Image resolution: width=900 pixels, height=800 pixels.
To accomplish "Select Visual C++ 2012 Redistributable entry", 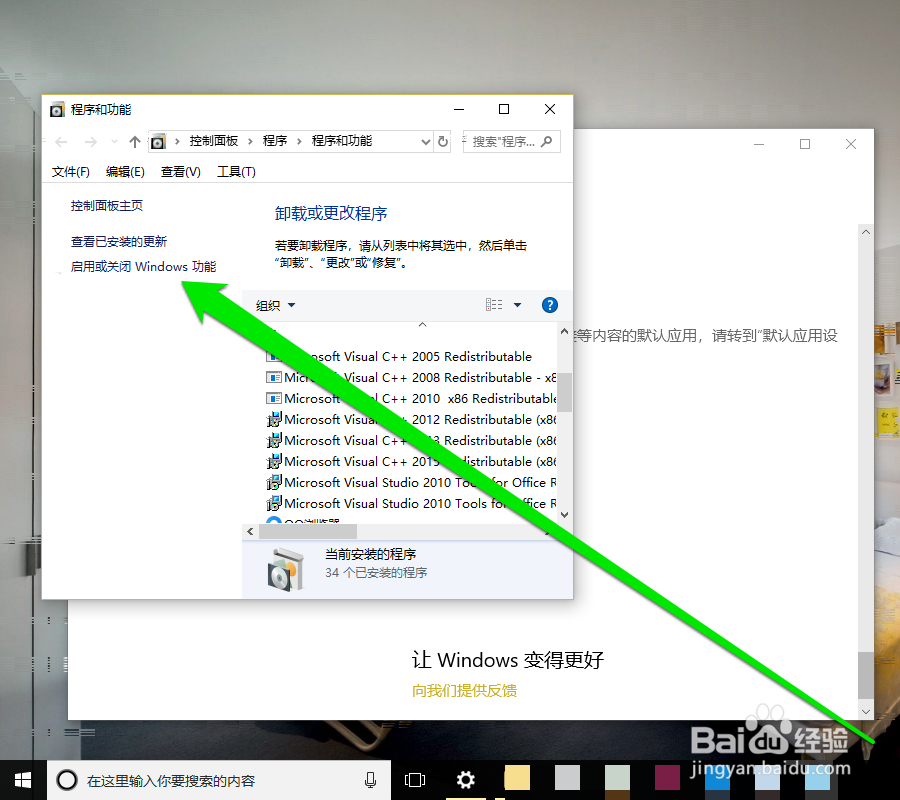I will click(x=411, y=420).
